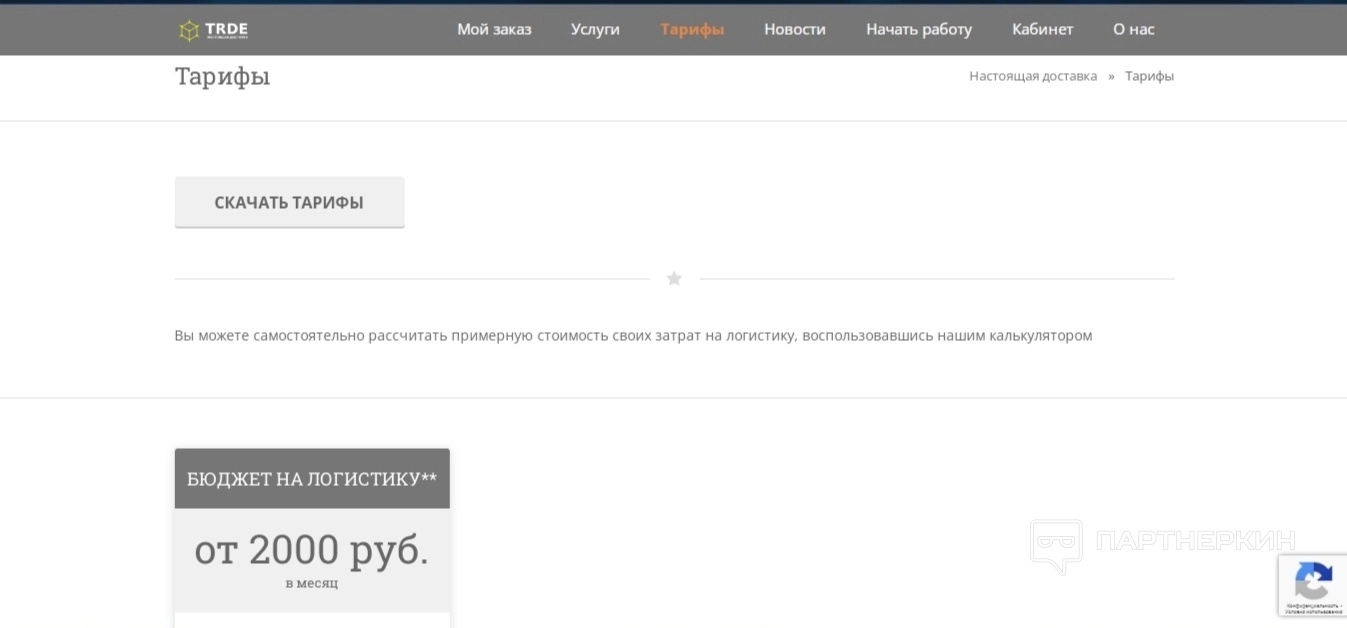Follow the Настоящая доставка breadcrumb link
The width and height of the screenshot is (1347, 628).
click(1033, 76)
